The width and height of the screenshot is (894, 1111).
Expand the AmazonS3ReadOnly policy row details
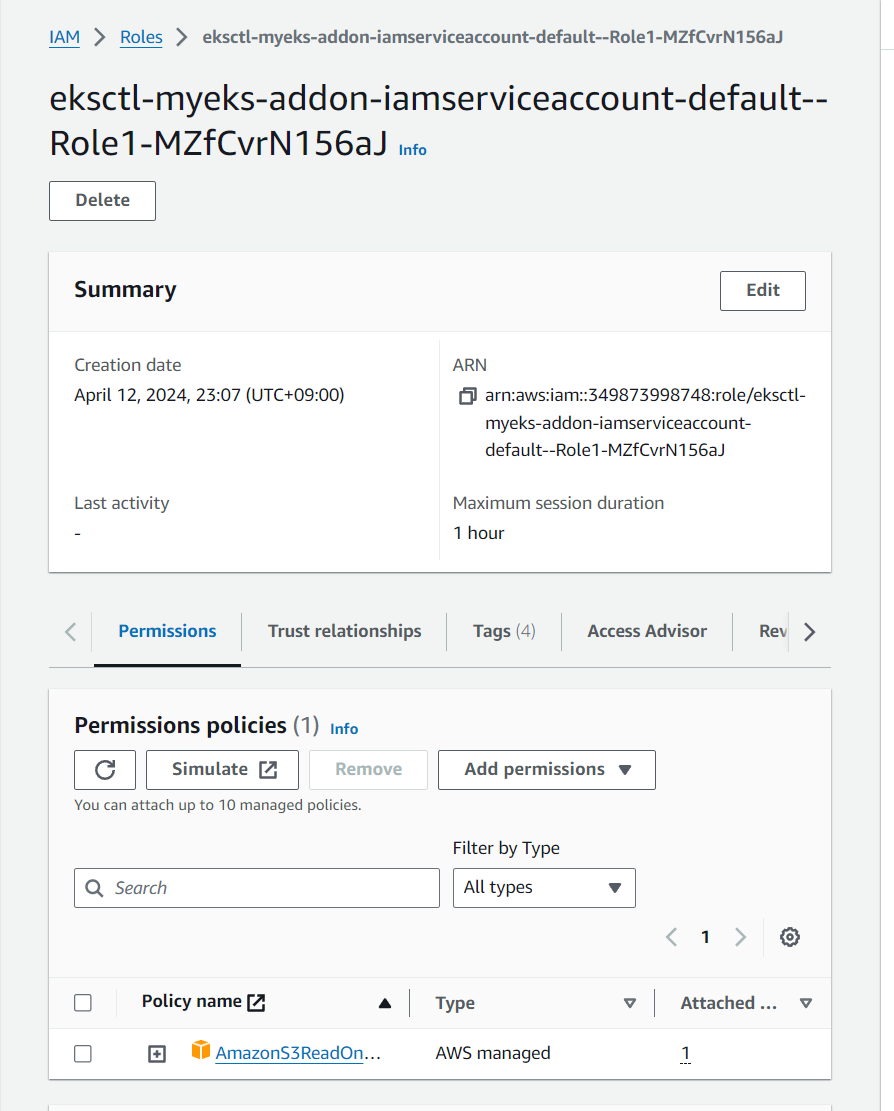tap(157, 1054)
